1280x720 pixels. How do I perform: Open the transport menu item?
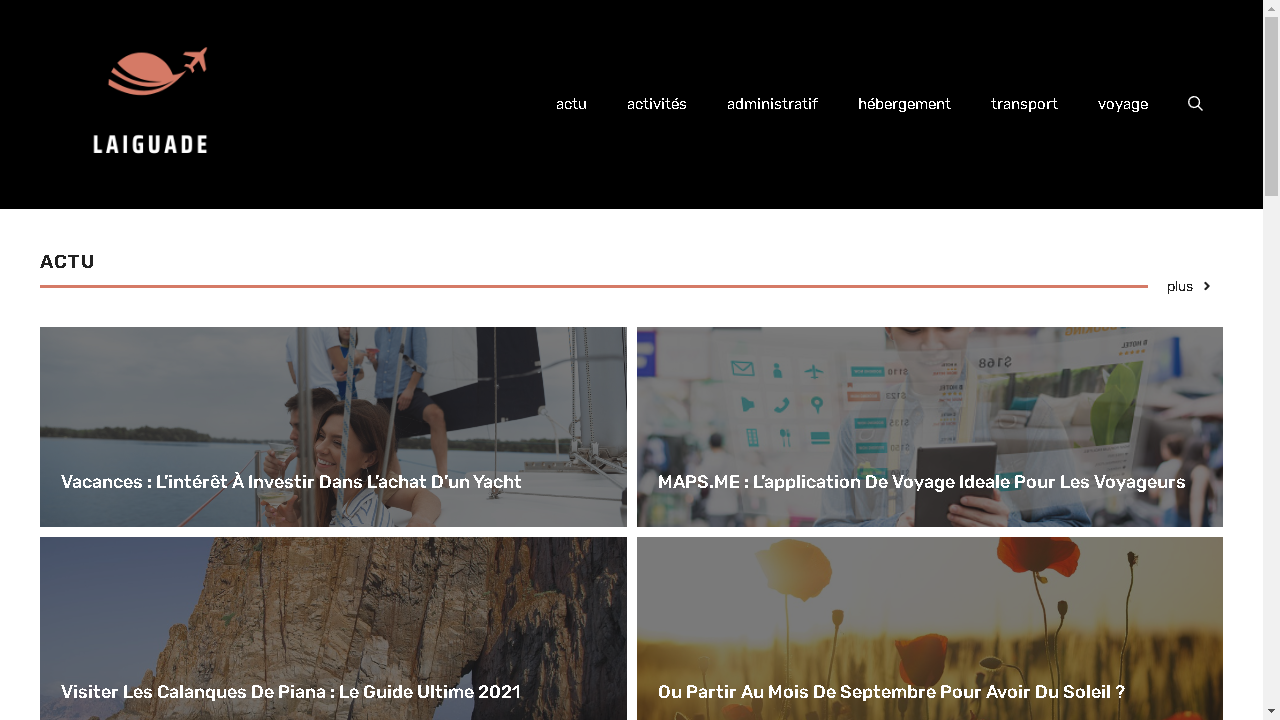pyautogui.click(x=1024, y=104)
